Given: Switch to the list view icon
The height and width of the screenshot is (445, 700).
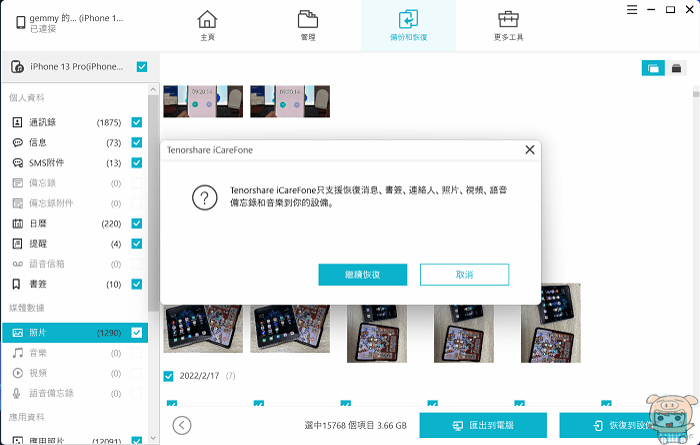Looking at the screenshot, I should point(676,68).
